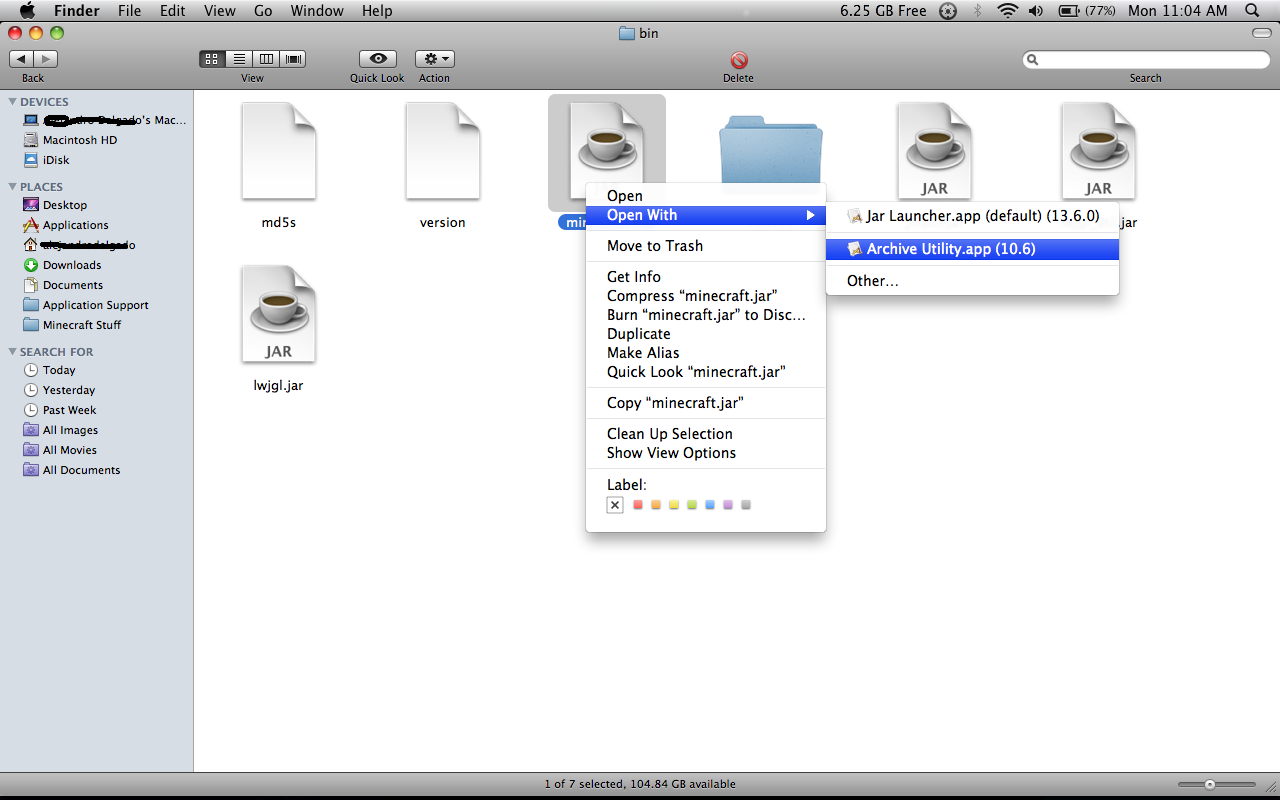
Task: Collapse the PLACES sidebar section
Action: tap(12, 187)
